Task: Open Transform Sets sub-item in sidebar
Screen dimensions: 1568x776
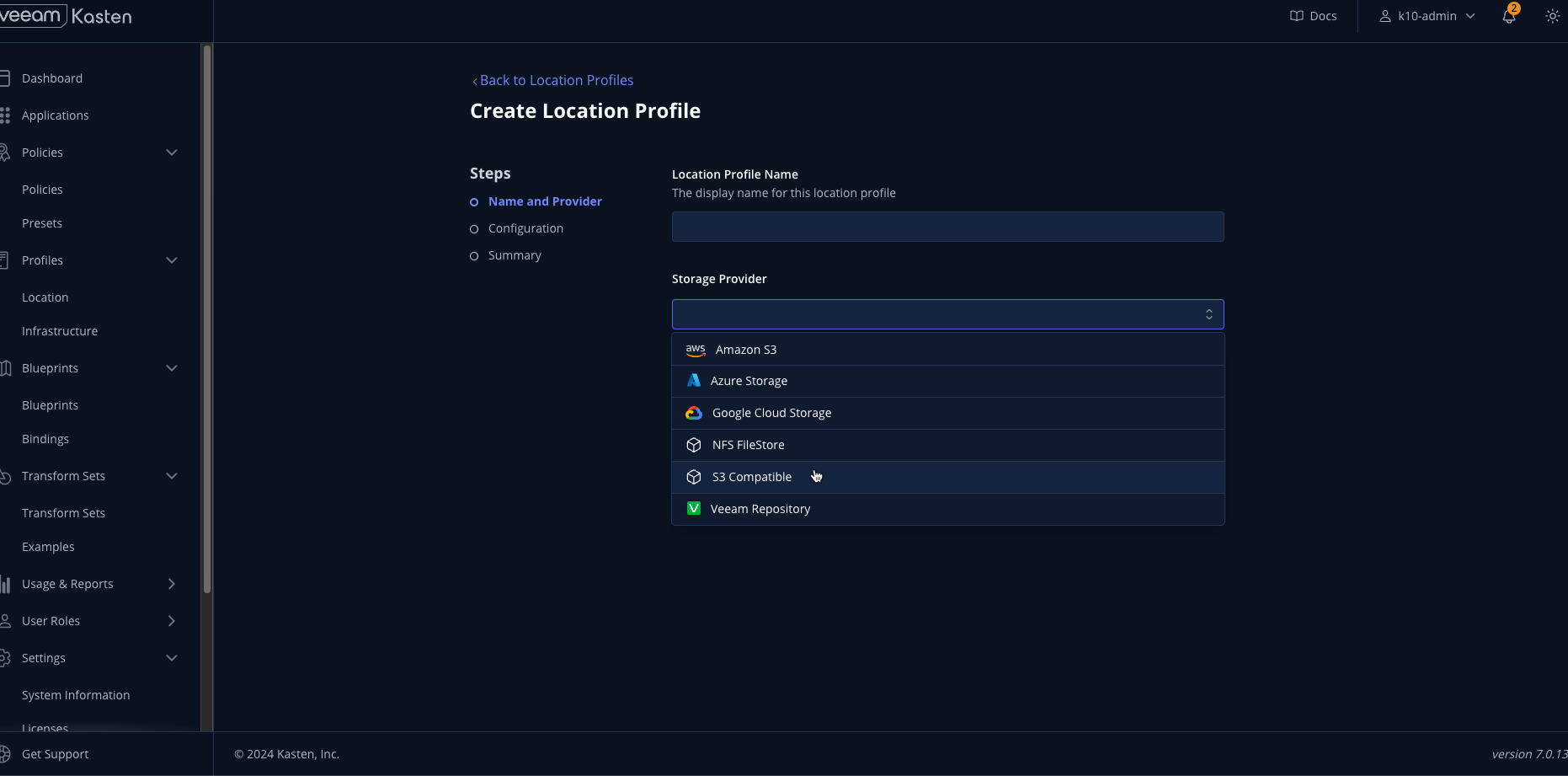Action: pyautogui.click(x=63, y=513)
